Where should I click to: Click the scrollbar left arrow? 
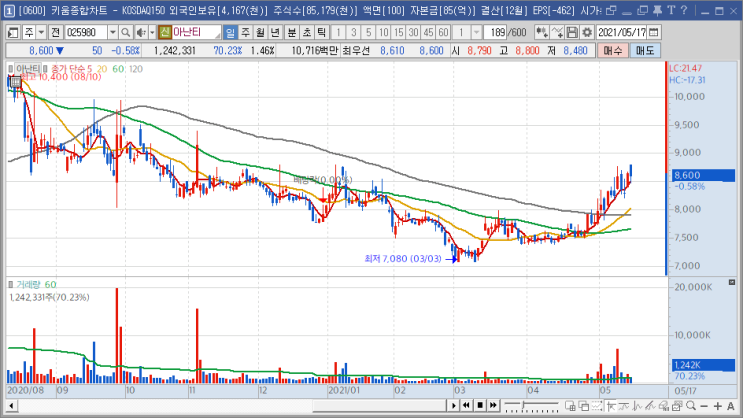tap(11, 406)
